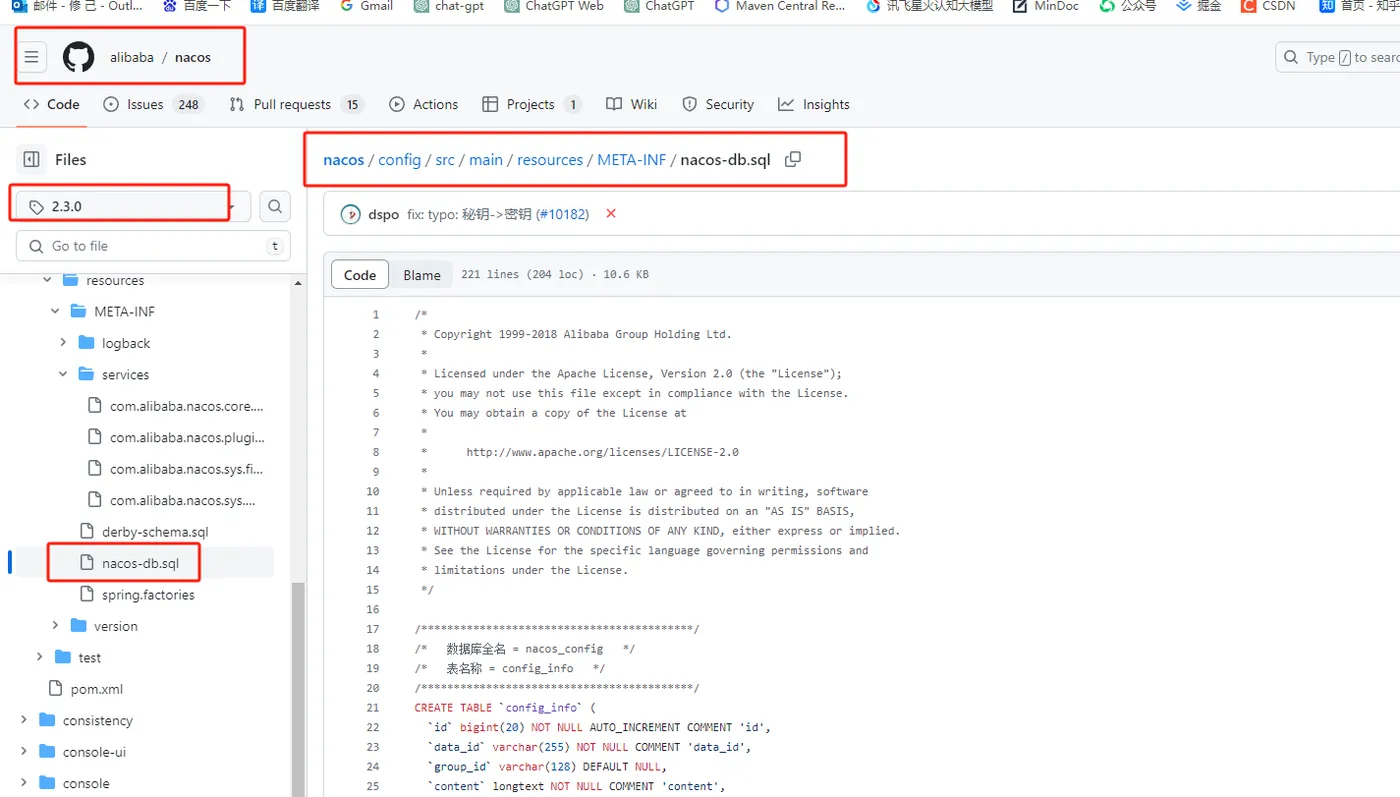
Task: Open the 知乎 首页 bookmark
Action: tap(1358, 6)
